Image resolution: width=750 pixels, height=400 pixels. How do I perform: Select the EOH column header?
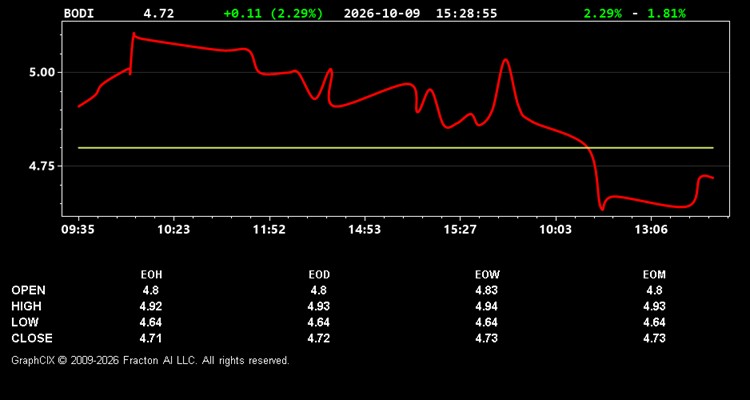click(x=151, y=275)
